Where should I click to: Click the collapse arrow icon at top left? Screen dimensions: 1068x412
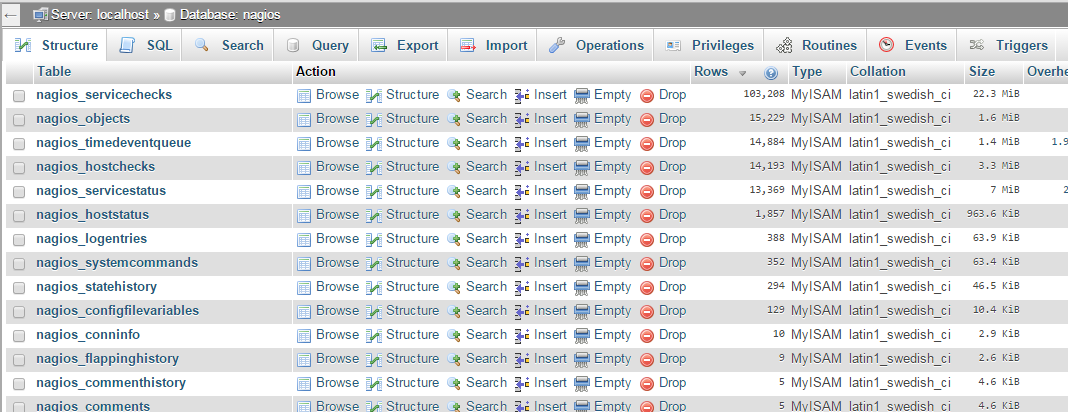click(x=12, y=15)
